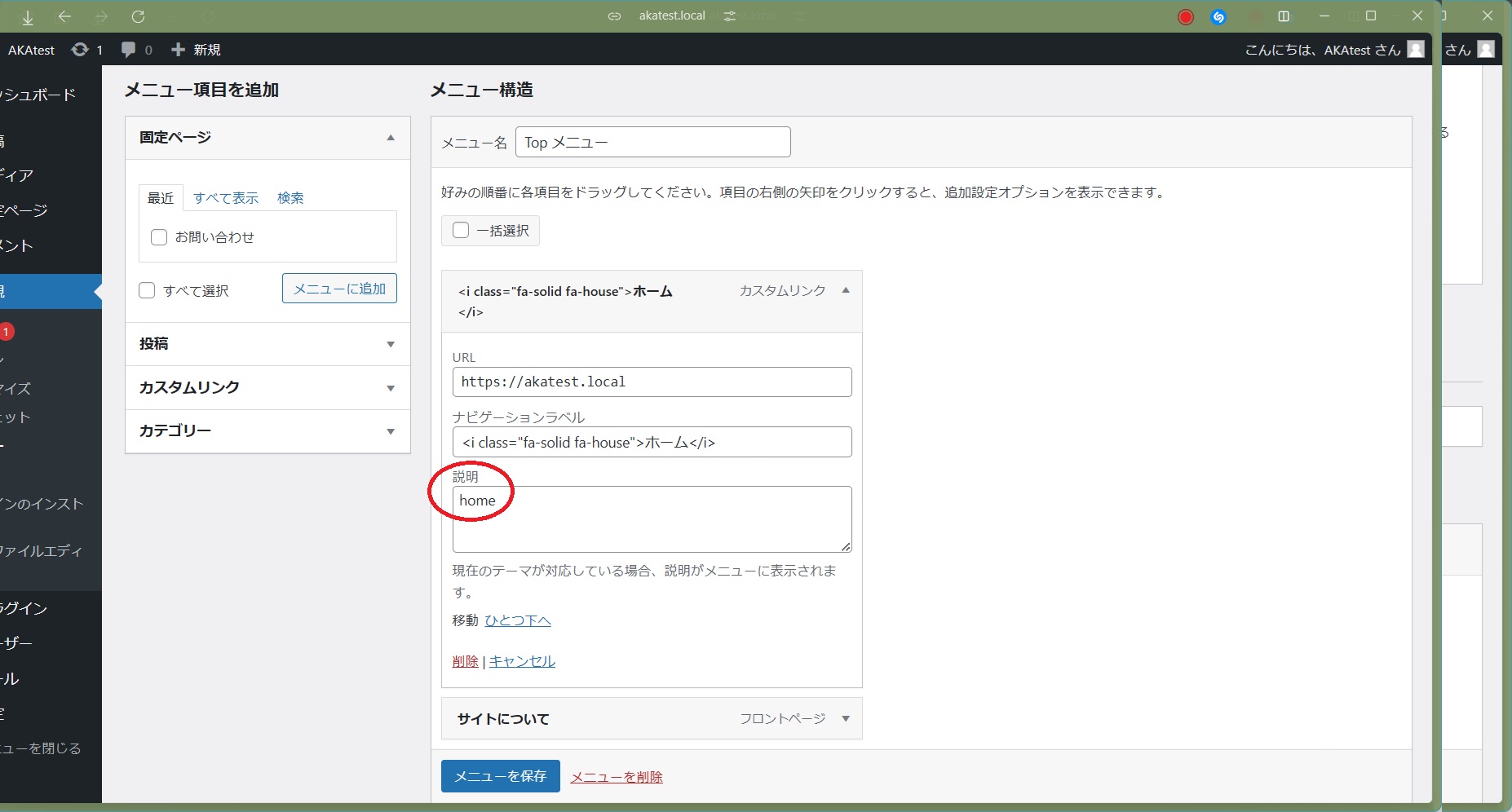
Task: Click the plus icon for 新規
Action: pyautogui.click(x=178, y=50)
